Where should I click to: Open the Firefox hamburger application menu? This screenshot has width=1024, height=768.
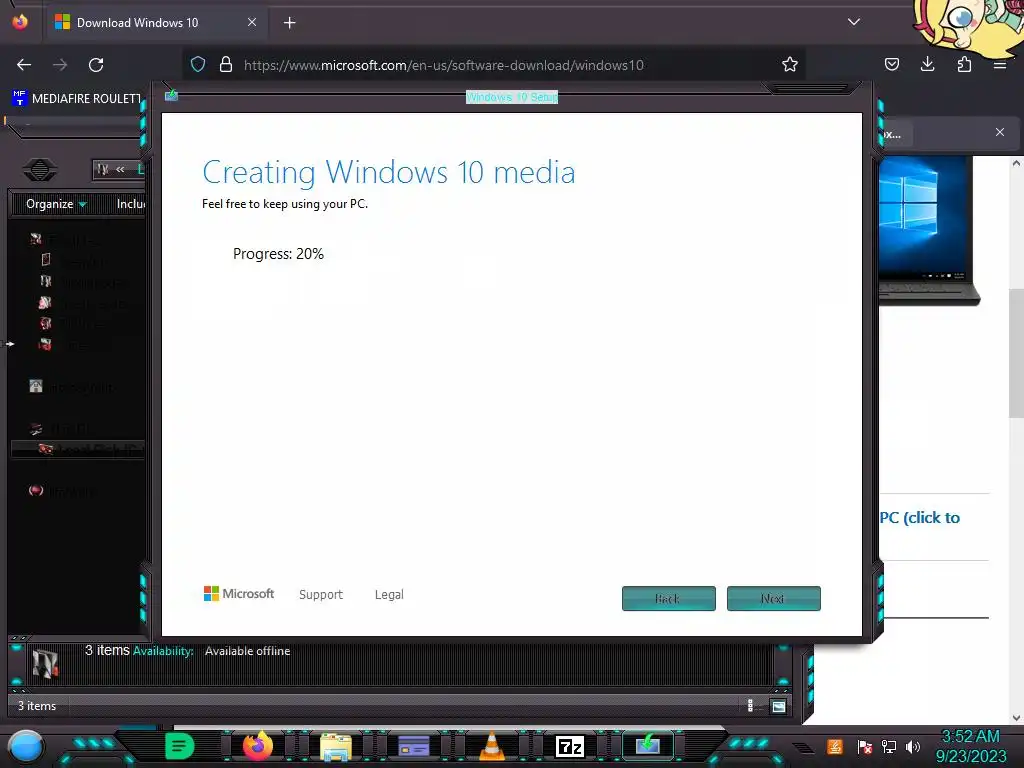click(1000, 65)
